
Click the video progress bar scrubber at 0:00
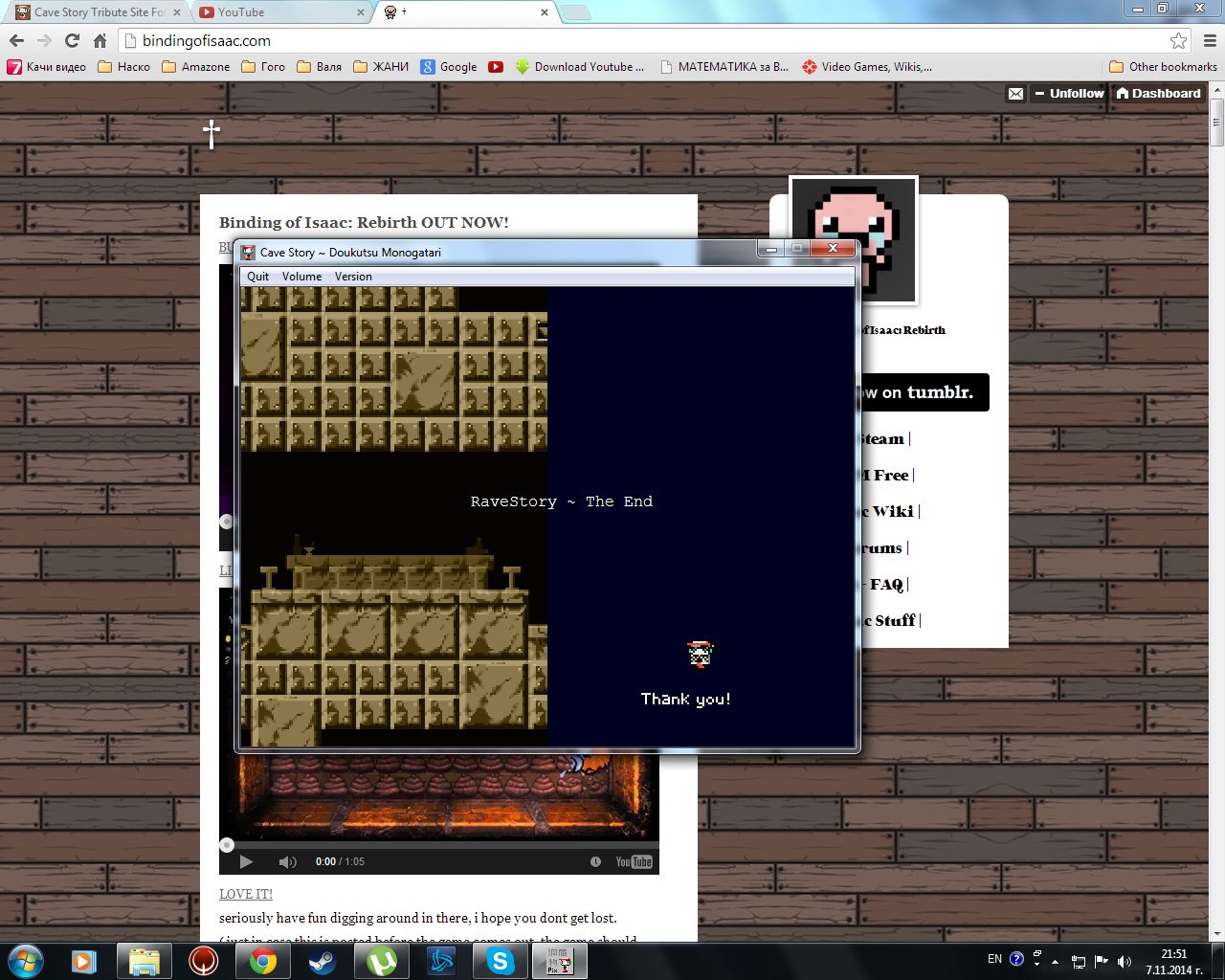click(227, 845)
